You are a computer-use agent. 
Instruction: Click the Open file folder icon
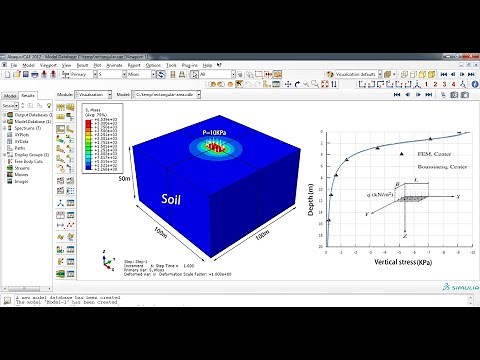point(17,75)
